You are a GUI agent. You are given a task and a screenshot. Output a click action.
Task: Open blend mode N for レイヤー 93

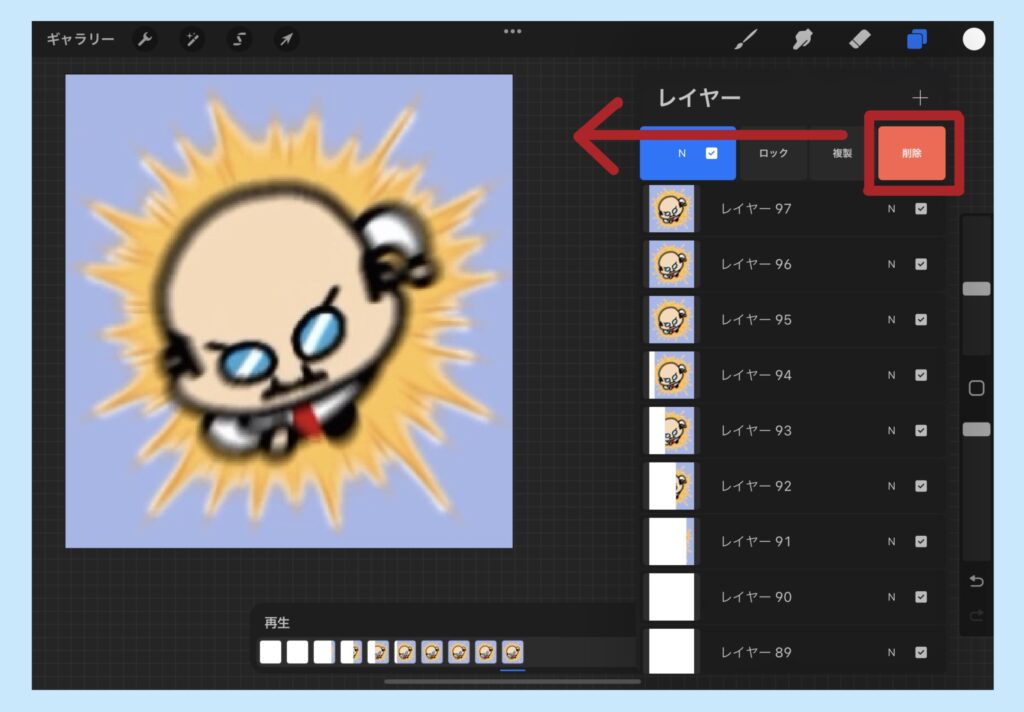(x=891, y=430)
